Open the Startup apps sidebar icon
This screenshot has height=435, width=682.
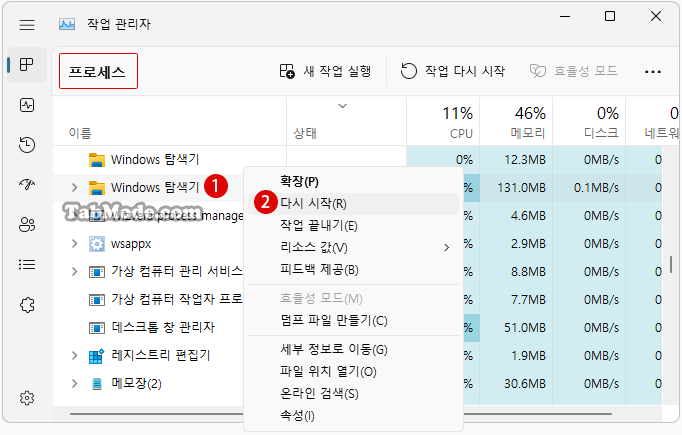coord(27,185)
